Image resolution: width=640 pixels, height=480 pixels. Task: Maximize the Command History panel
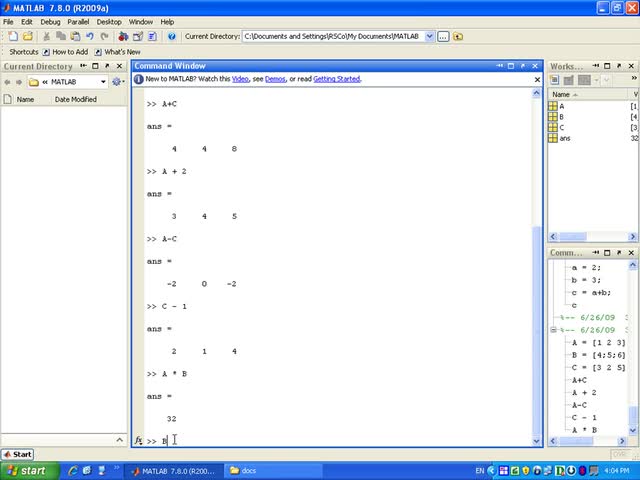tap(607, 253)
